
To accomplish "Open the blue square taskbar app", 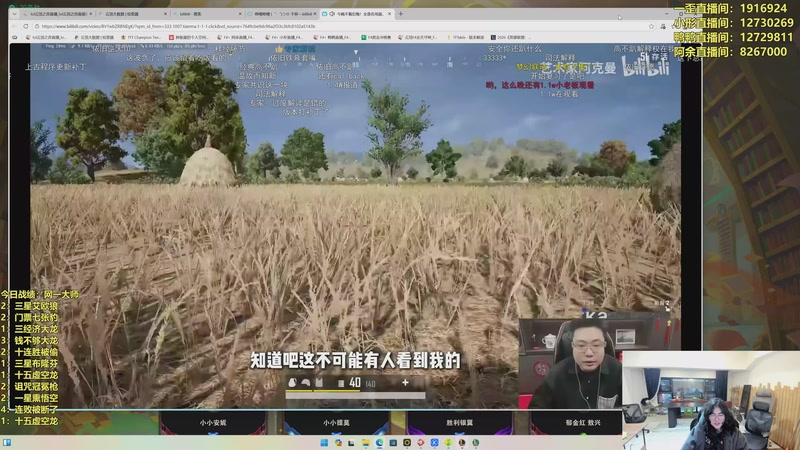I will click(393, 442).
